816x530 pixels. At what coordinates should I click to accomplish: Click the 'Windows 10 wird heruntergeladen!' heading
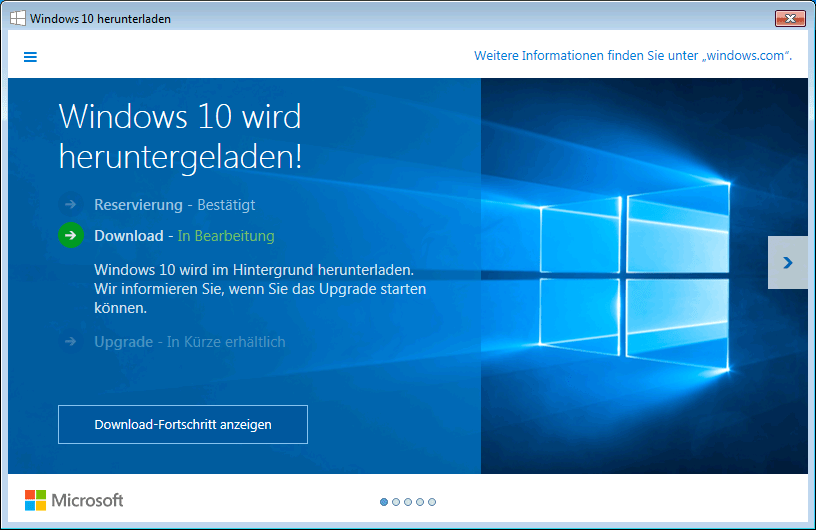(x=180, y=136)
